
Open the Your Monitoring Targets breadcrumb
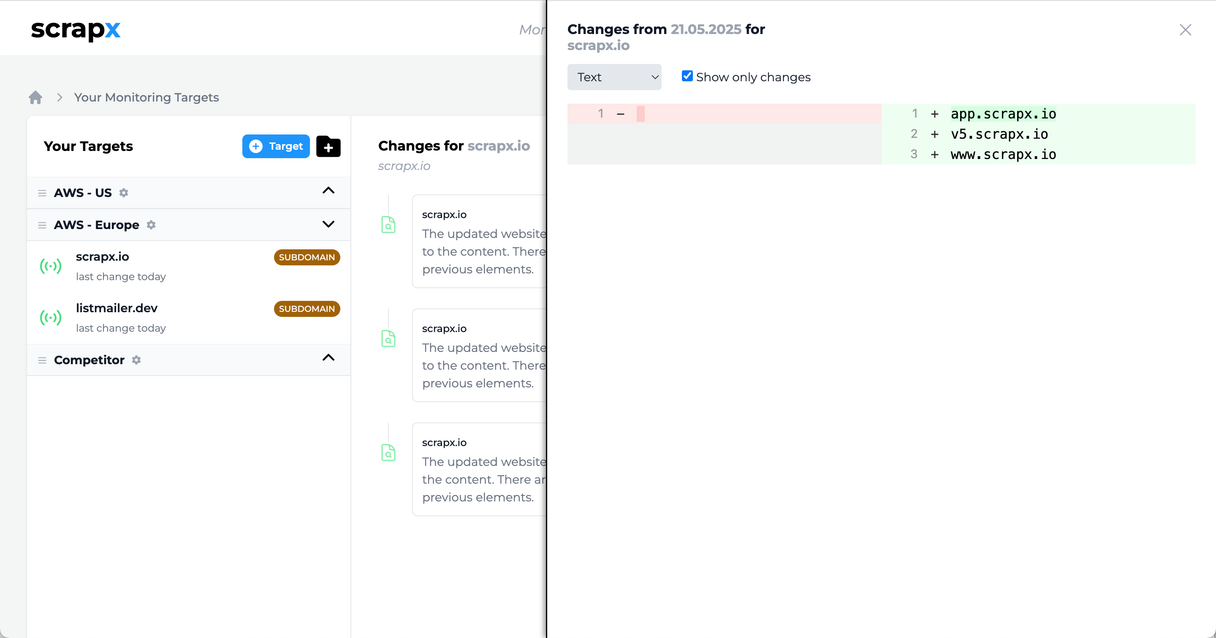coord(146,97)
